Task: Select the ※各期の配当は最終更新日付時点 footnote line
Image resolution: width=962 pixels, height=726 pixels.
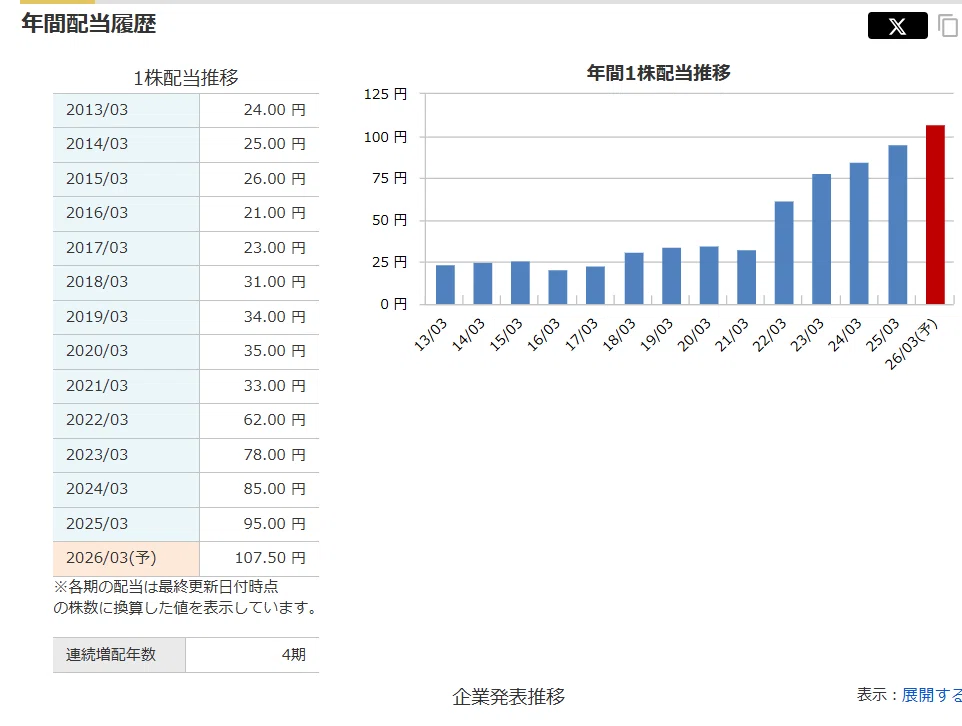Action: click(166, 587)
